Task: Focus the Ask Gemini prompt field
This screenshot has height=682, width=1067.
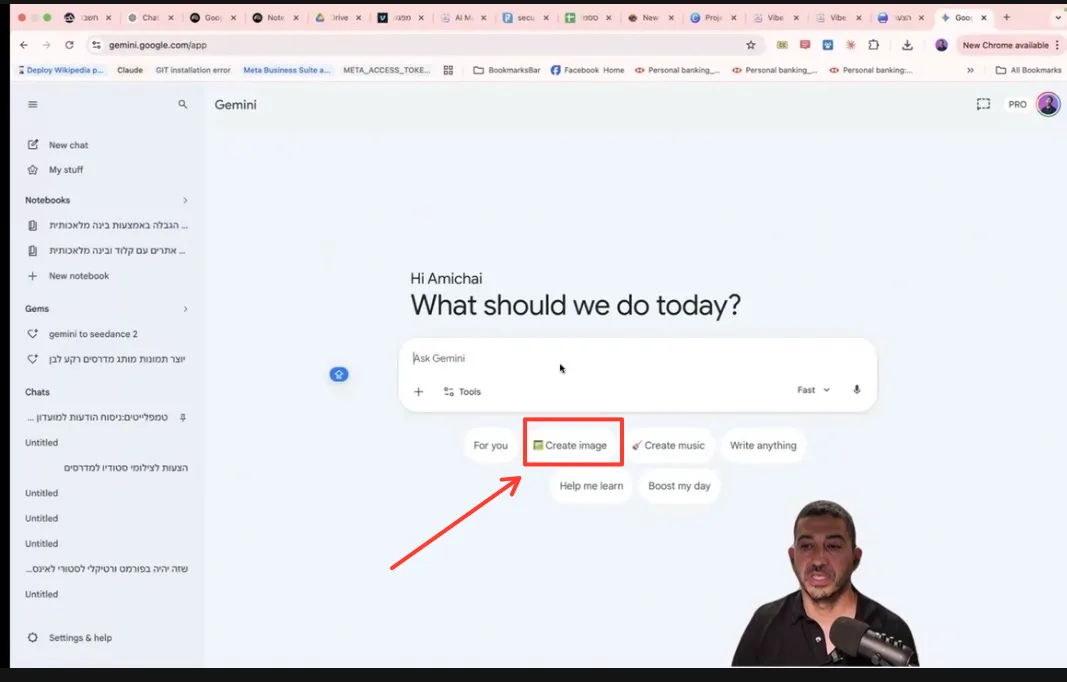Action: pos(637,358)
